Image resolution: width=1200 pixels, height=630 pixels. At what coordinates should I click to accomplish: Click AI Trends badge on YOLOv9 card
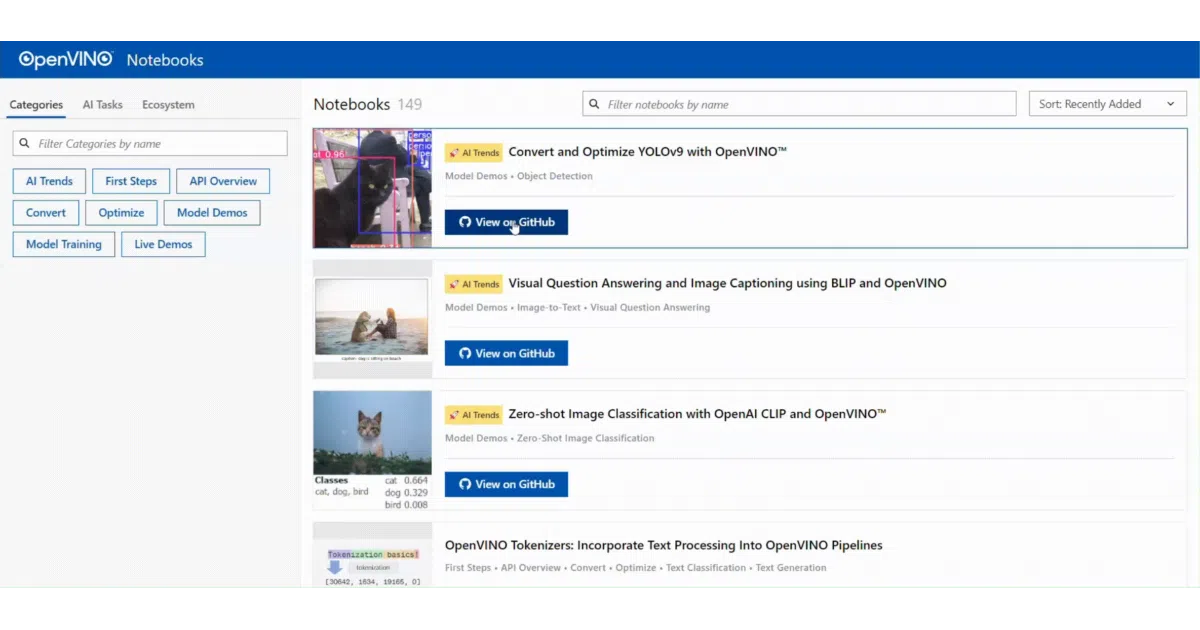tap(473, 153)
